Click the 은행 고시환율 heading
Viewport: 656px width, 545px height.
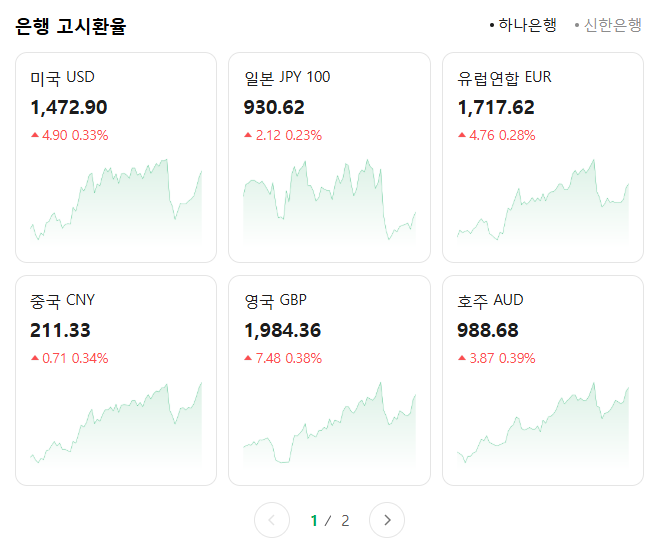pyautogui.click(x=71, y=27)
